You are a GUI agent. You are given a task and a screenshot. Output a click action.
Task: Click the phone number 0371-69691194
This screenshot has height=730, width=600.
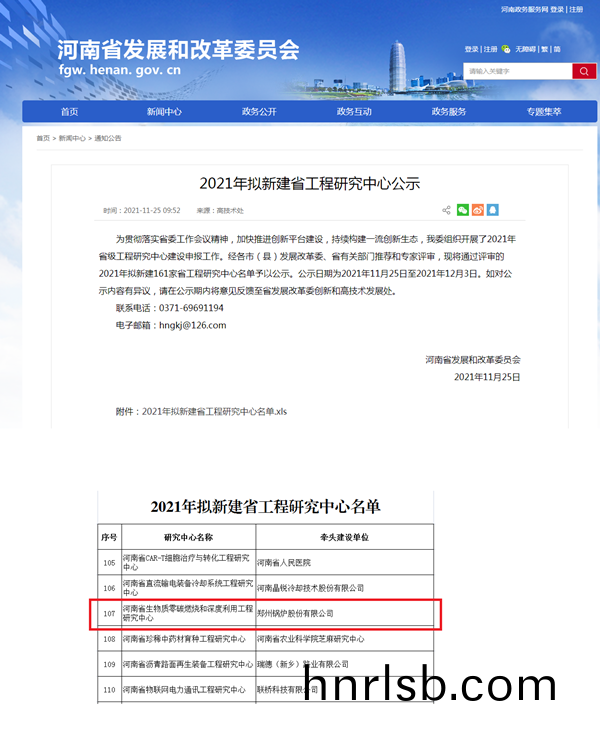tap(191, 308)
